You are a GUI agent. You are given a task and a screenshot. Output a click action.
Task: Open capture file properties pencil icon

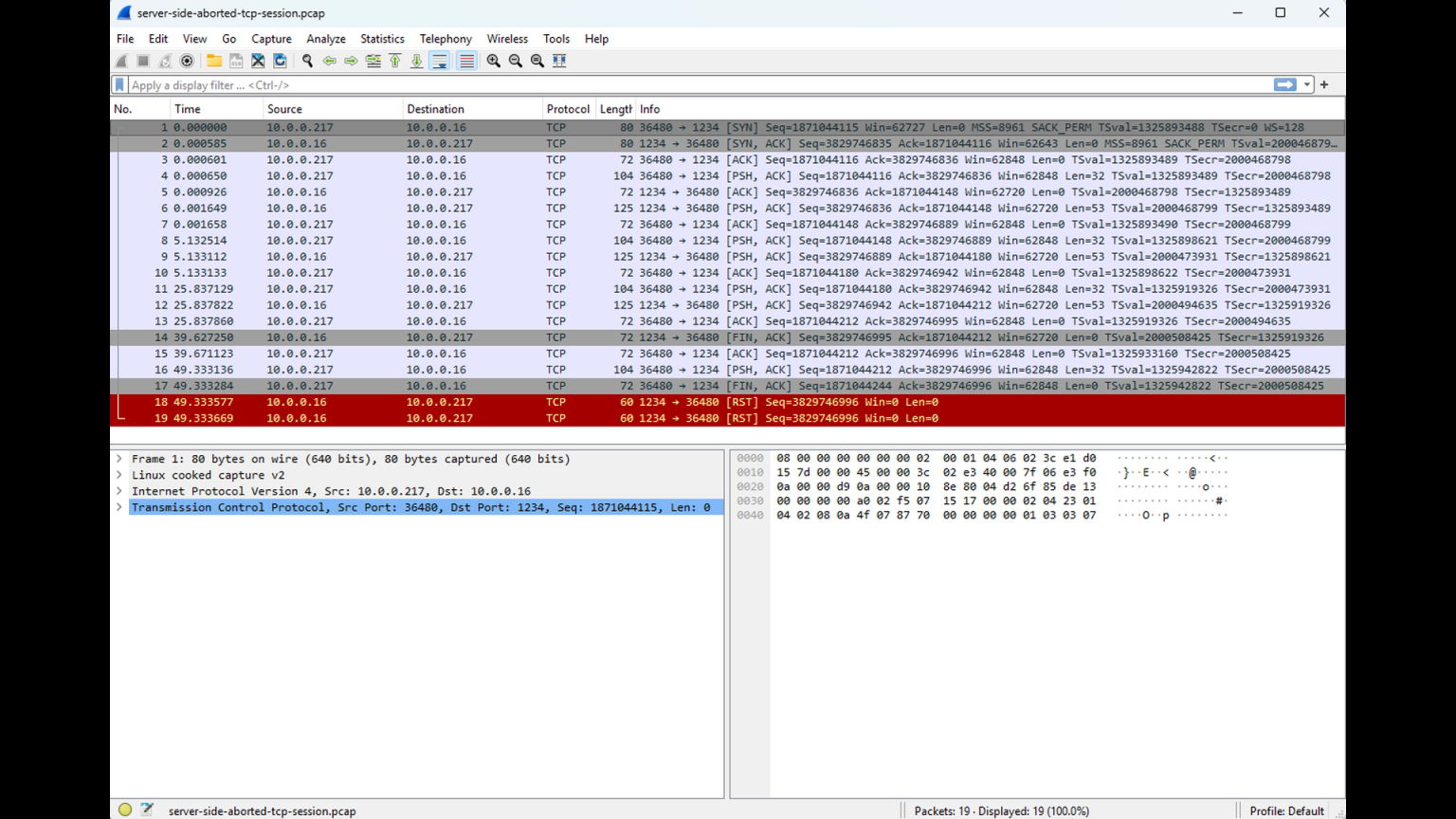point(147,810)
